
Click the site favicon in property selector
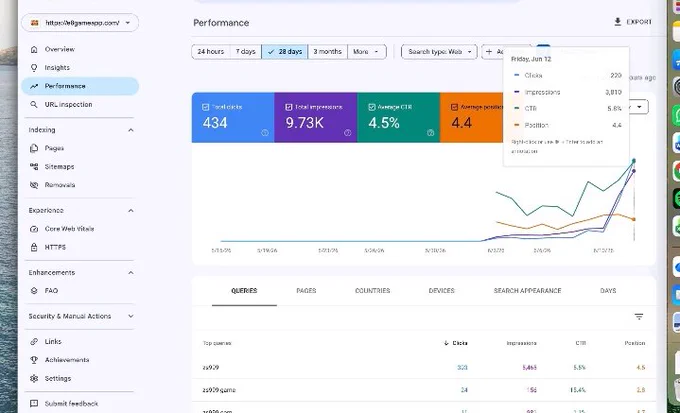click(x=35, y=23)
